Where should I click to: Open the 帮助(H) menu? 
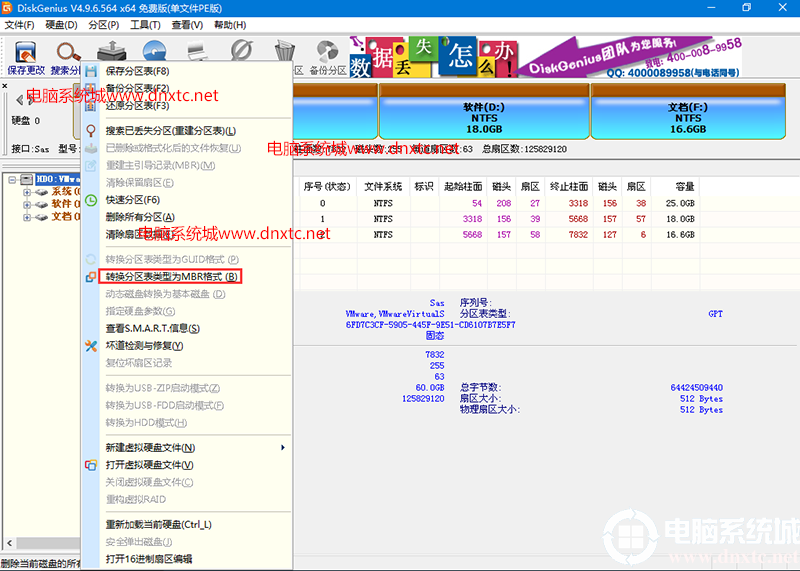tap(230, 25)
